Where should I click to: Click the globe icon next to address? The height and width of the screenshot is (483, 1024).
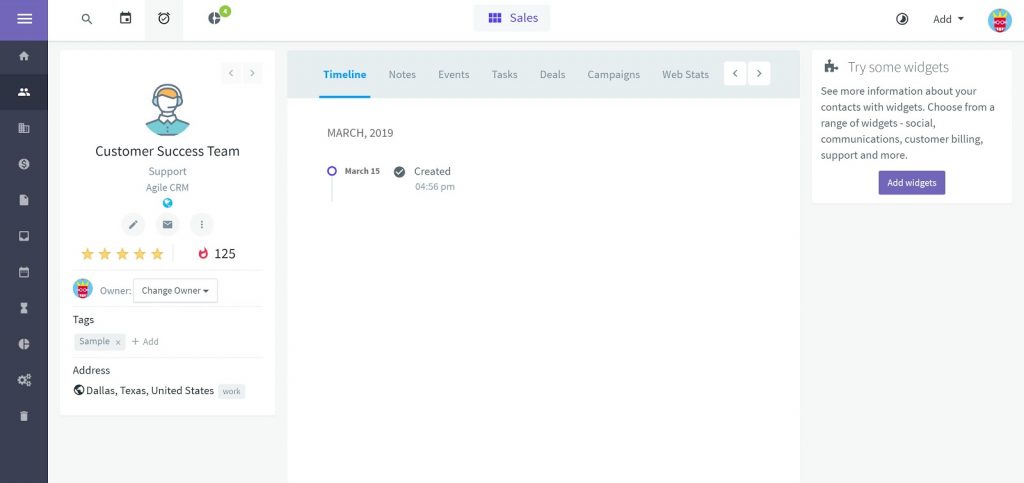(79, 390)
